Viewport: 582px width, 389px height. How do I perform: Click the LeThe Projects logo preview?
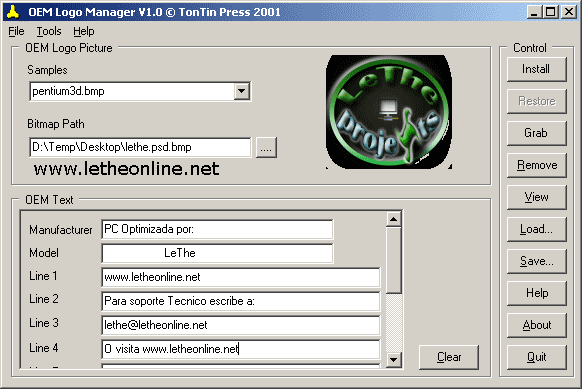point(389,112)
